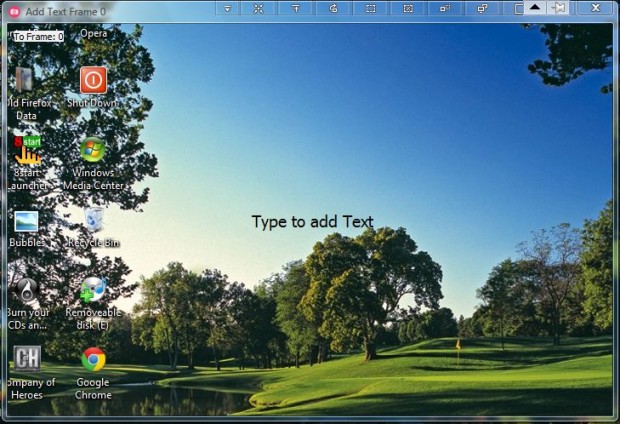The width and height of the screenshot is (620, 424).
Task: Click the Old Firefox Data folder icon
Action: pos(24,80)
